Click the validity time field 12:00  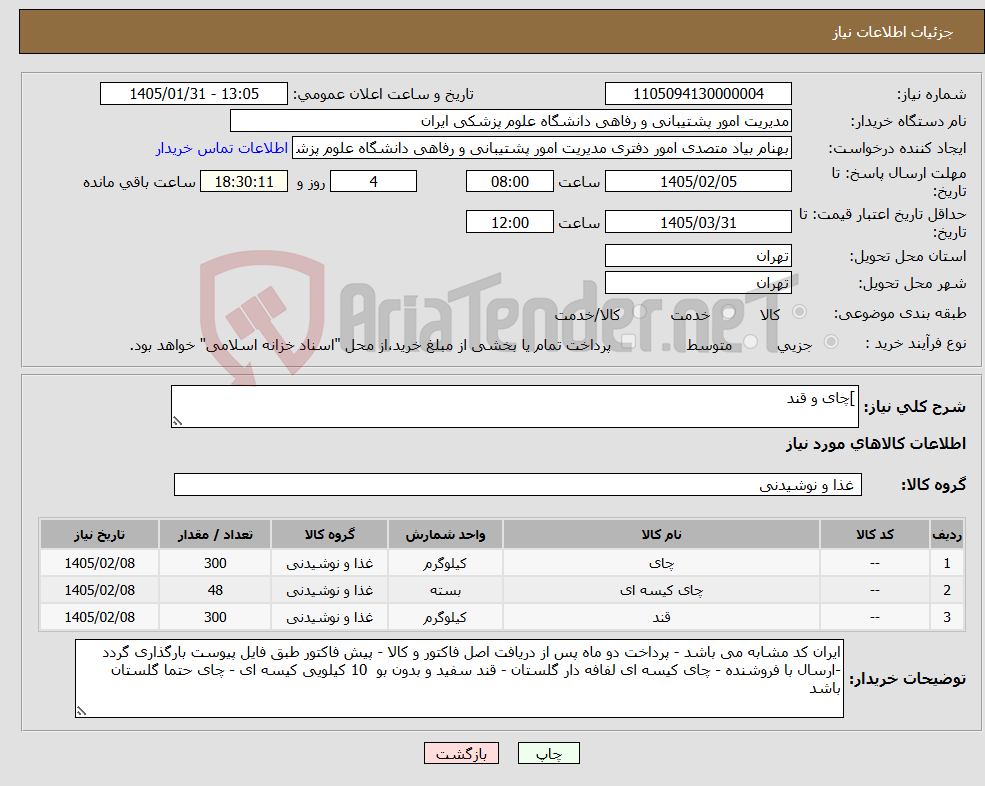coord(509,222)
